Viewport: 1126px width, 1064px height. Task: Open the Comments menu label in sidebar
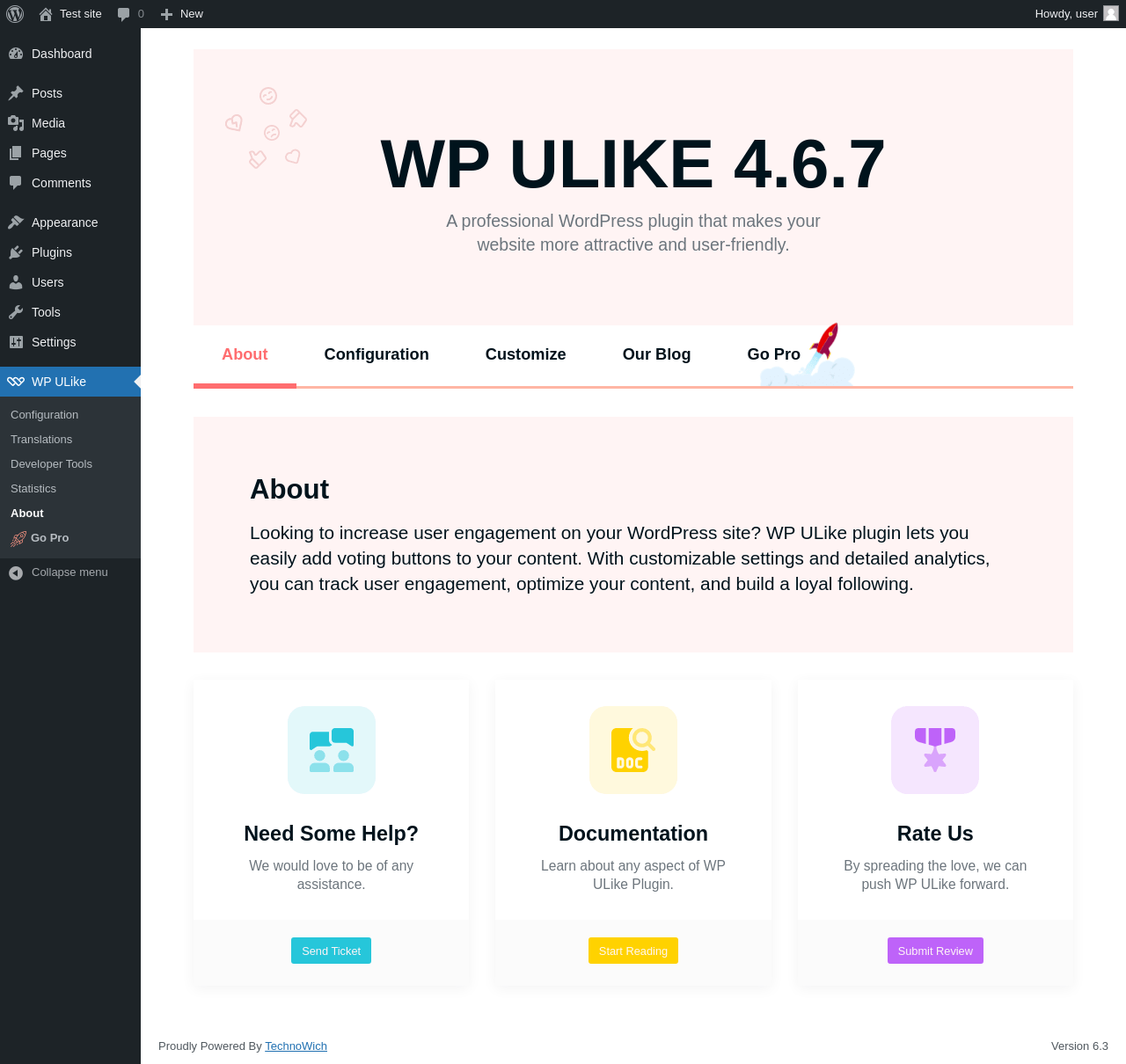point(62,183)
